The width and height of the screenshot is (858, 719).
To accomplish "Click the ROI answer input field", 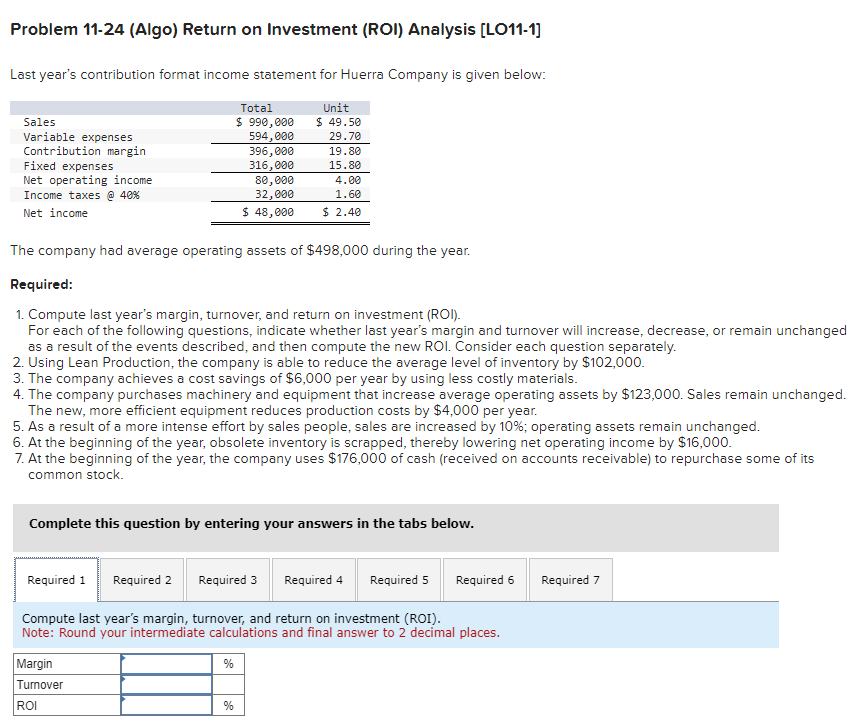I will (166, 705).
